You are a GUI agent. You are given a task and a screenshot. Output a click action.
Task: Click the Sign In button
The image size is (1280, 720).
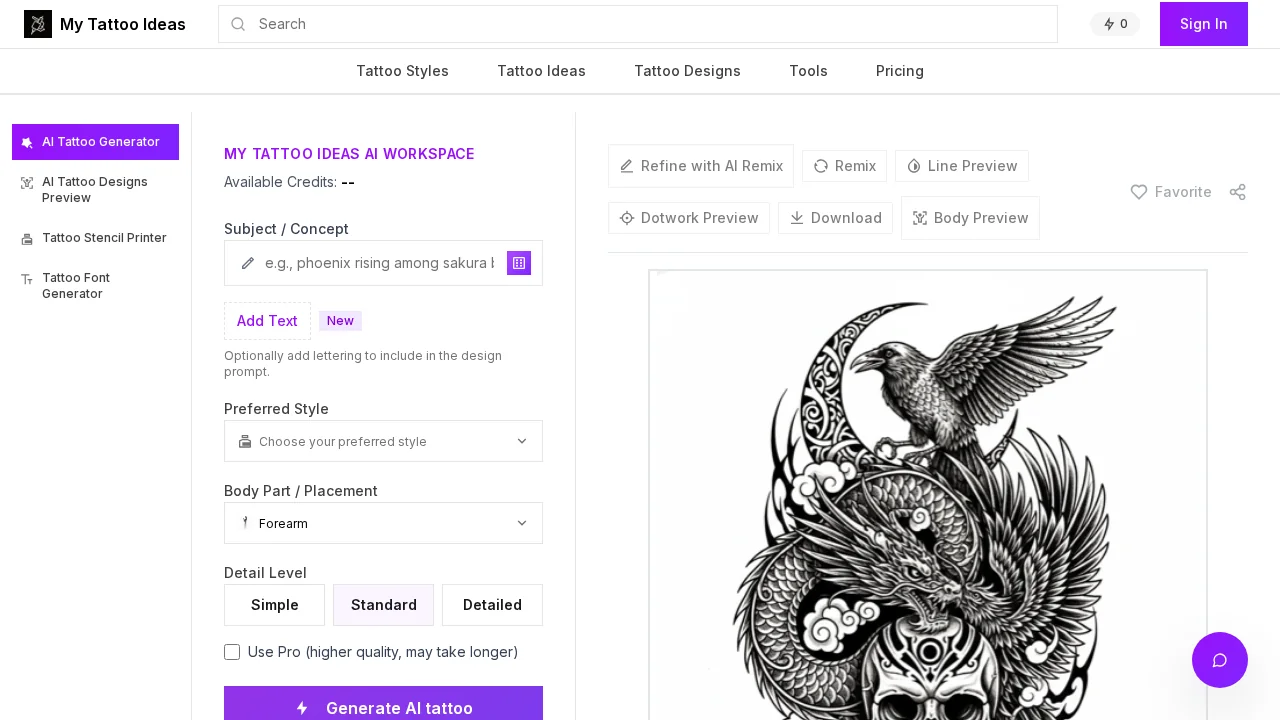coord(1203,24)
